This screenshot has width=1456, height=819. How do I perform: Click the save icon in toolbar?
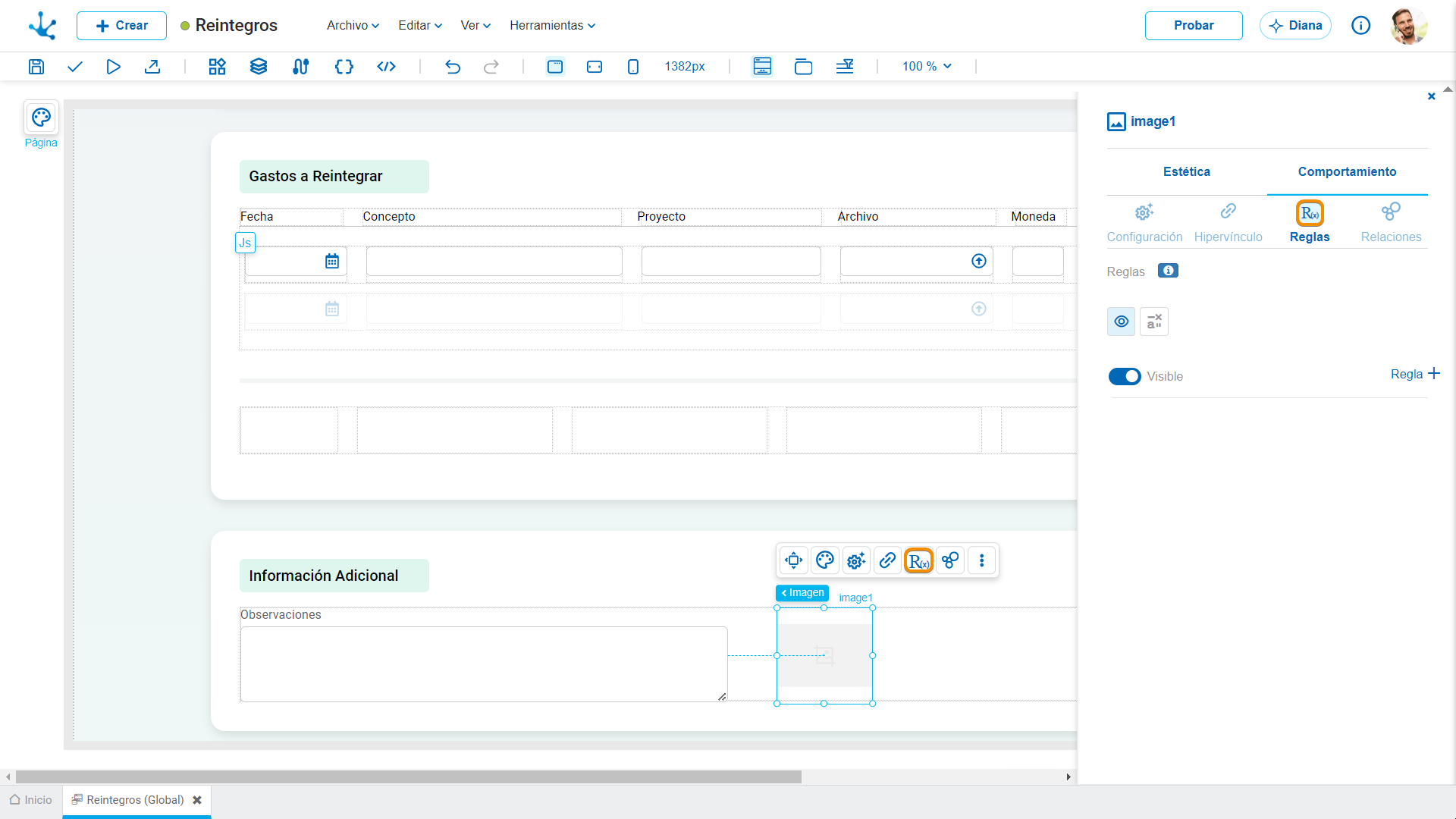coord(36,67)
